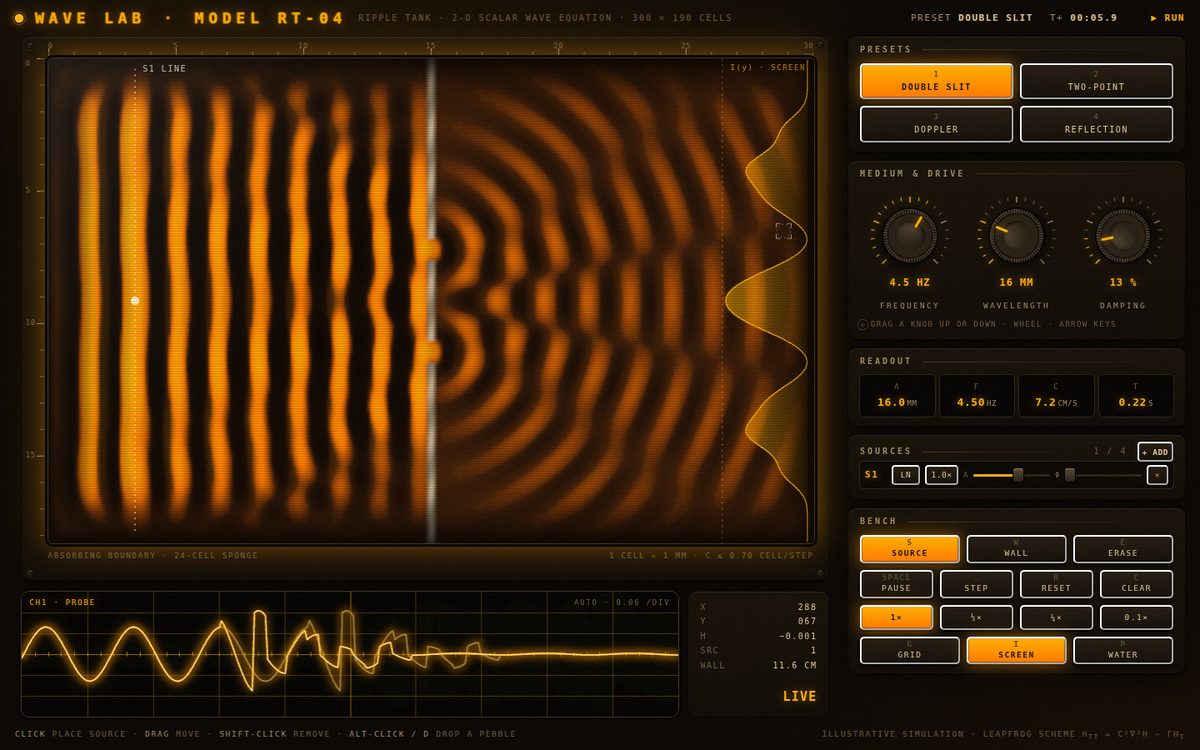Click the 'Absorbing boundary · 24-cell sponge' caption
The image size is (1200, 750).
[153, 555]
